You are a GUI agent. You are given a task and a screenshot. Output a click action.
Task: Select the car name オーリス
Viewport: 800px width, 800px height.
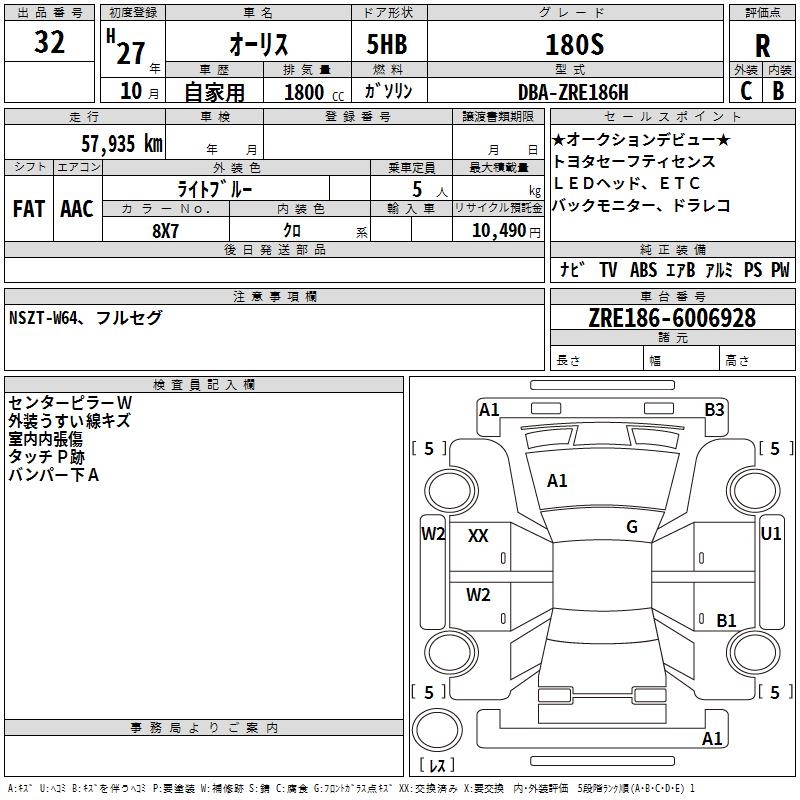[259, 44]
